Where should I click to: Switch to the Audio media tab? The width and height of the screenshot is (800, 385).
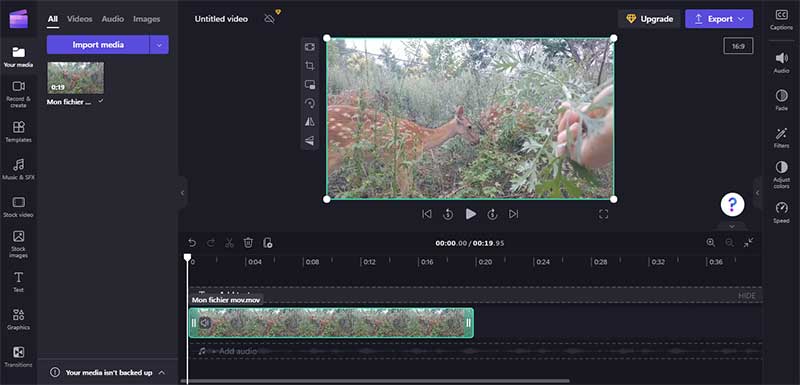(113, 19)
